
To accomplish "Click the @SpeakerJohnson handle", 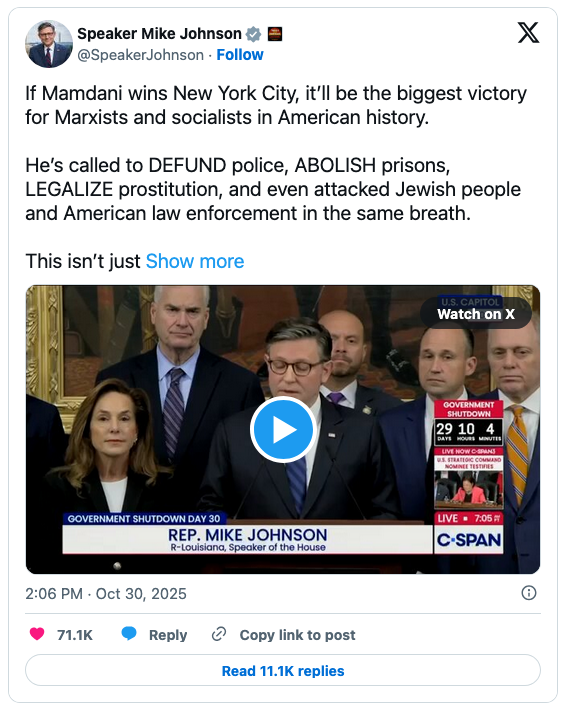I will tap(141, 55).
